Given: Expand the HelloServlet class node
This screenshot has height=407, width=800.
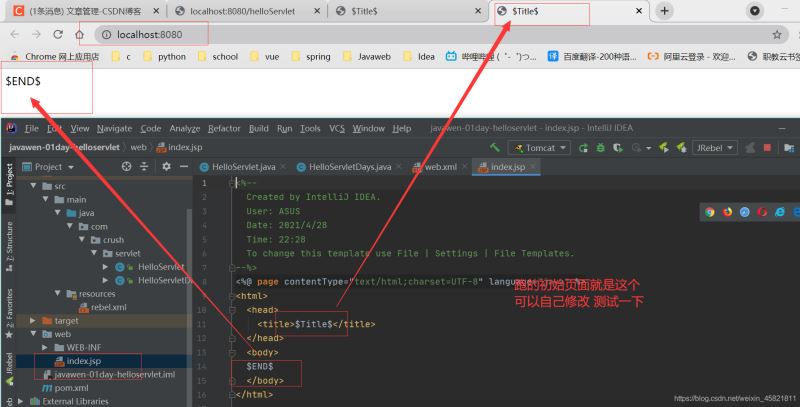Looking at the screenshot, I should (x=105, y=267).
